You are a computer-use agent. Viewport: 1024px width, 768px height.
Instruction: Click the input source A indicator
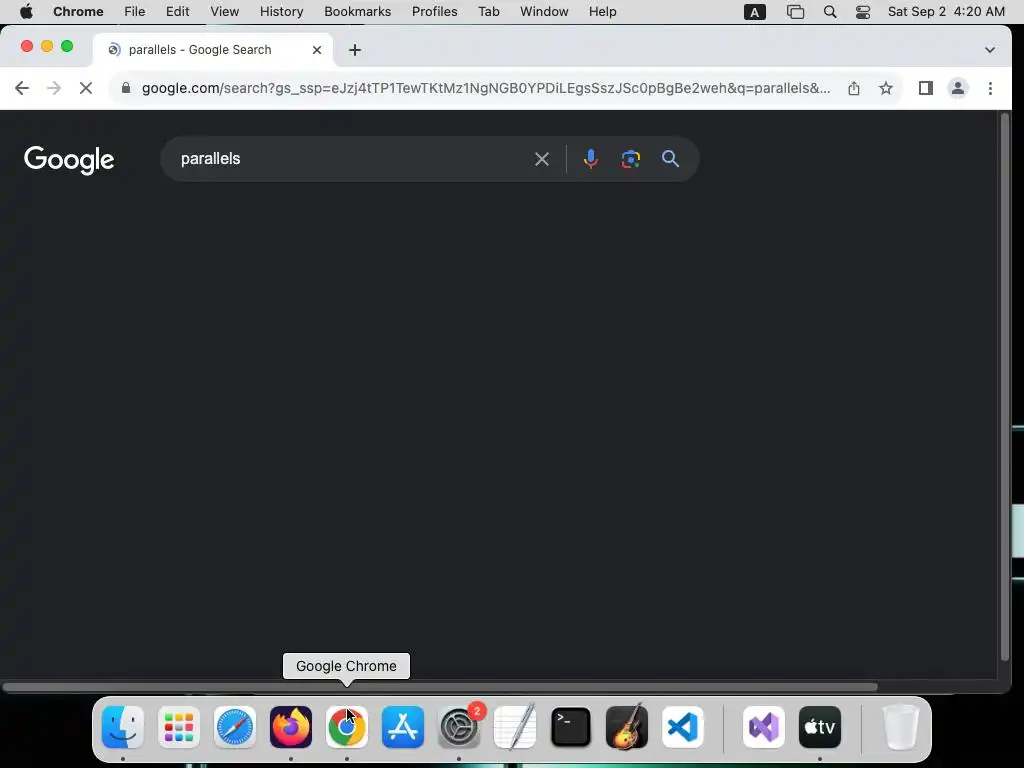coord(754,12)
